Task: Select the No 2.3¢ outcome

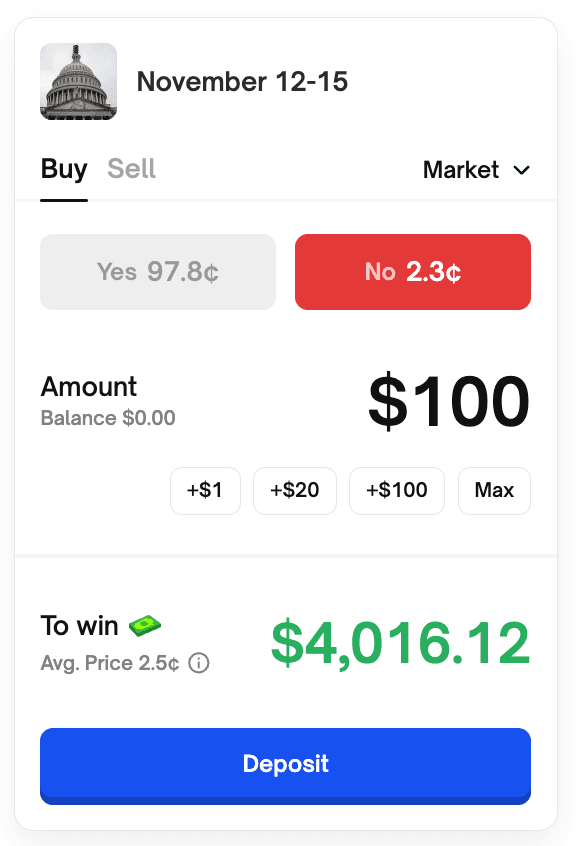Action: point(412,271)
